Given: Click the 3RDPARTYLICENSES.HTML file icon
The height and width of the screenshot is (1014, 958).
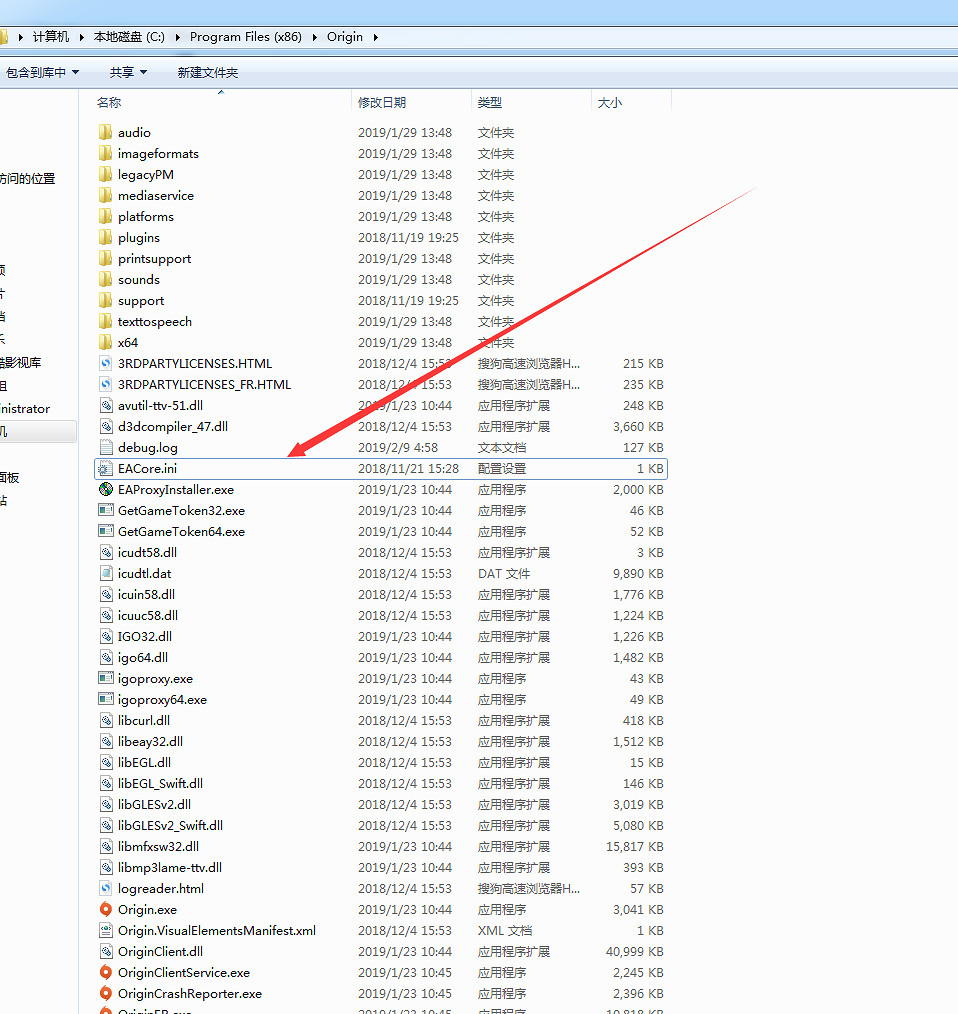Looking at the screenshot, I should click(106, 363).
